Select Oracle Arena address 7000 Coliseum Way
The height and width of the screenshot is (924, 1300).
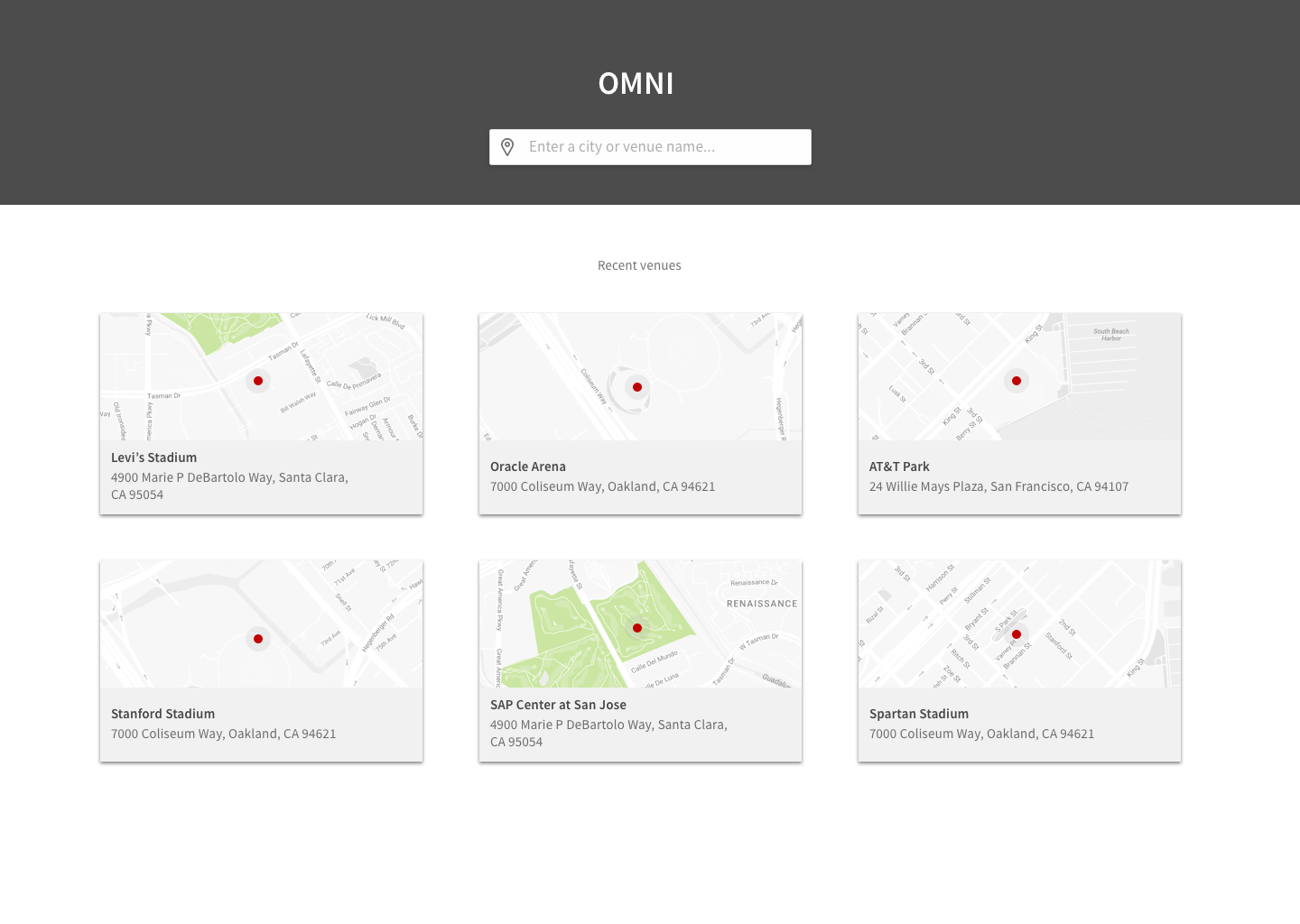click(602, 486)
